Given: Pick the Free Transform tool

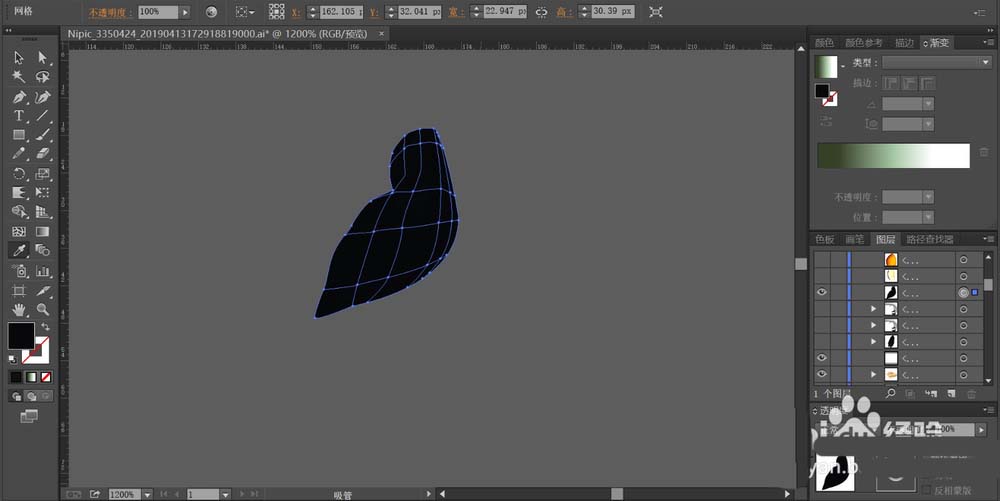Looking at the screenshot, I should tap(42, 192).
